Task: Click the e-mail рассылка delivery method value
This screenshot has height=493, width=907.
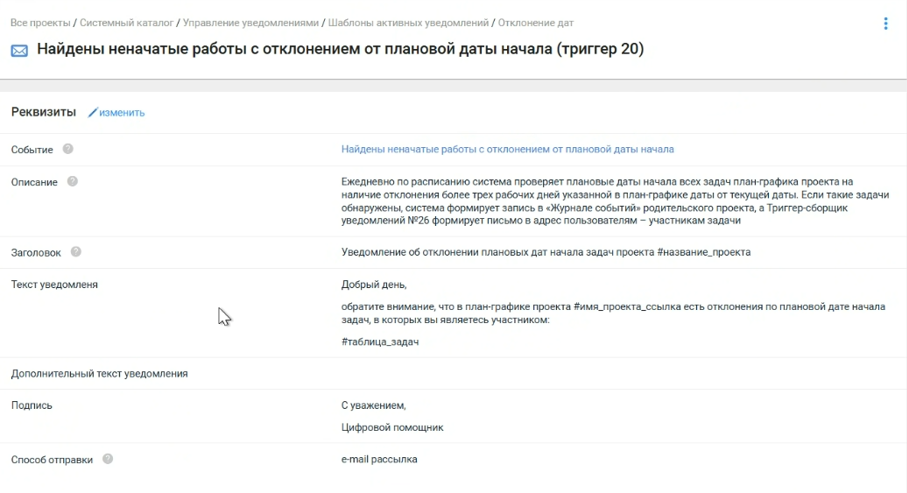Action: coord(379,459)
